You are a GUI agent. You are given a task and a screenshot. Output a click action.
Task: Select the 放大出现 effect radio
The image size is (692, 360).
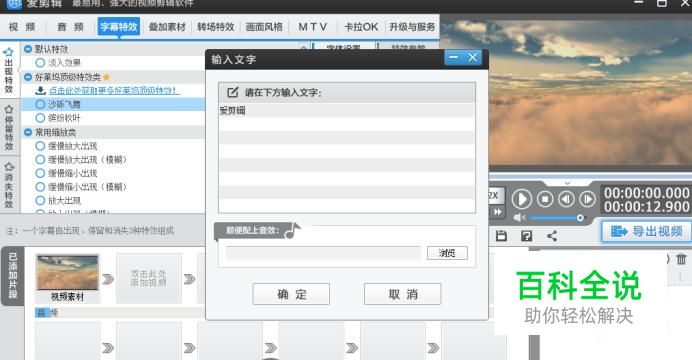click(x=40, y=200)
